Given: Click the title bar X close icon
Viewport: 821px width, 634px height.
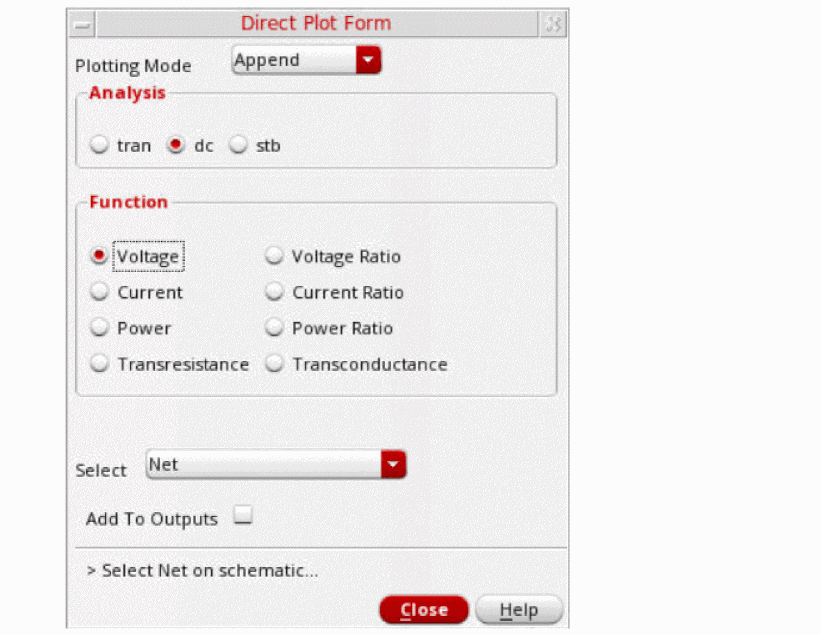Looking at the screenshot, I should click(553, 25).
